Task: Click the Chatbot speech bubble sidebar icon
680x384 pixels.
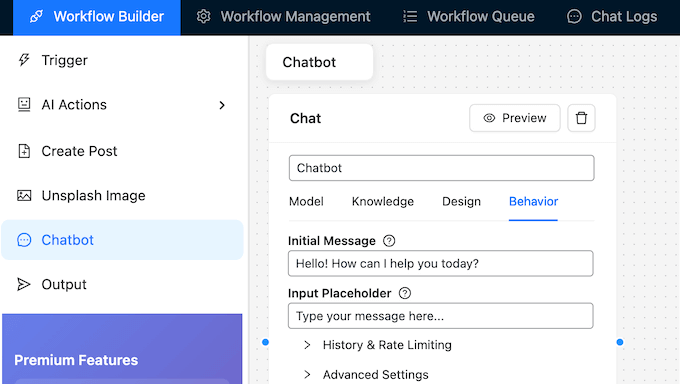Action: (24, 240)
